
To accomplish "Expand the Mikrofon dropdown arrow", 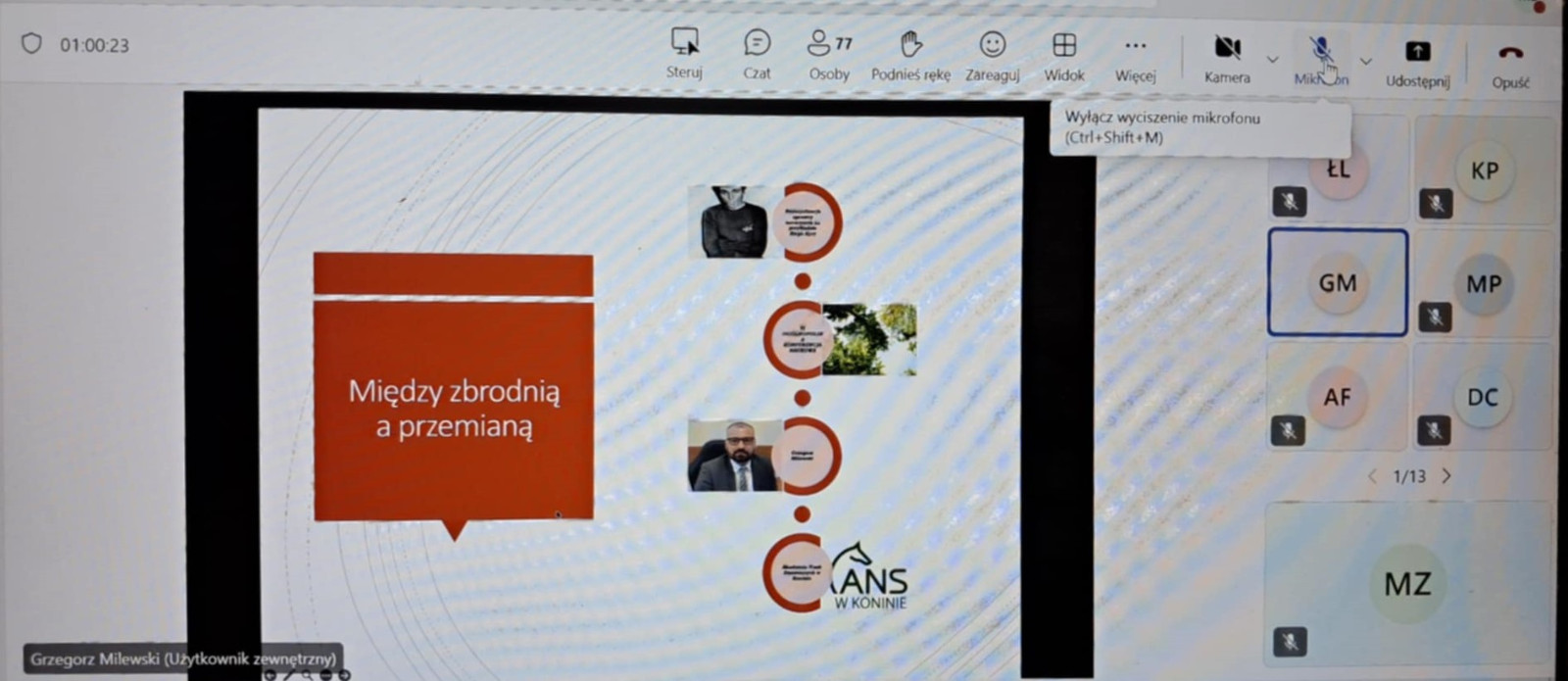I will (1365, 61).
